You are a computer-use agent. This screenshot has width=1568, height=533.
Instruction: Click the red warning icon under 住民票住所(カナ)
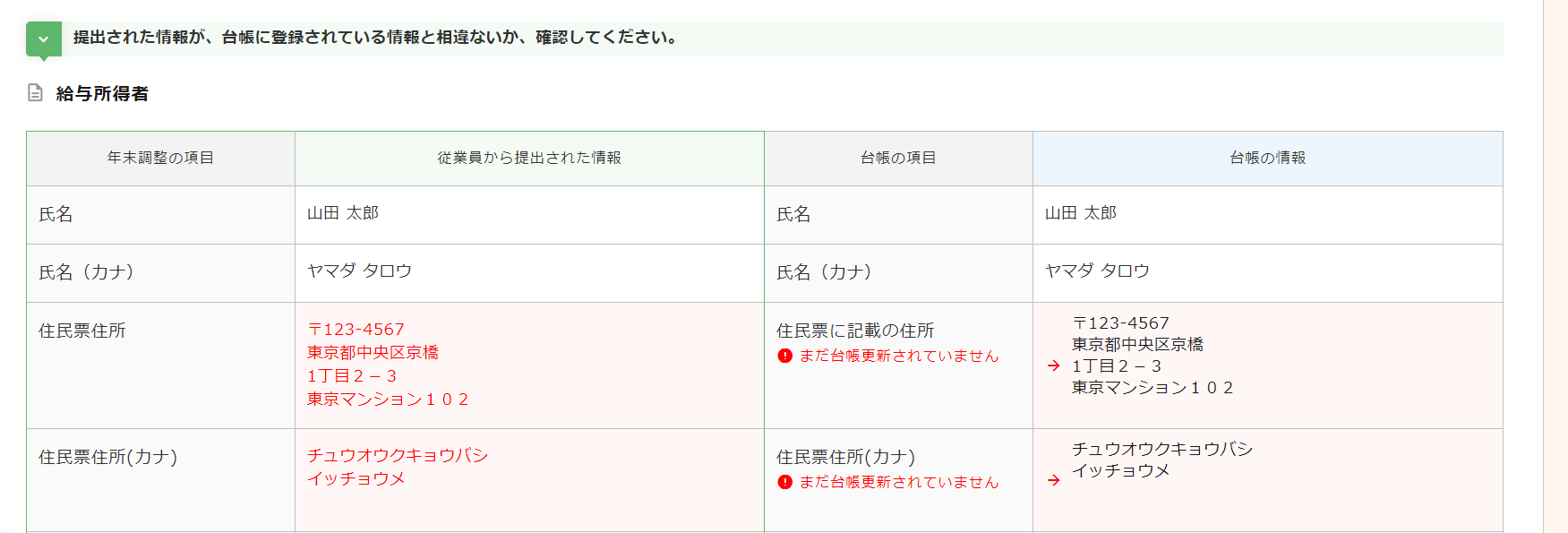tap(785, 482)
